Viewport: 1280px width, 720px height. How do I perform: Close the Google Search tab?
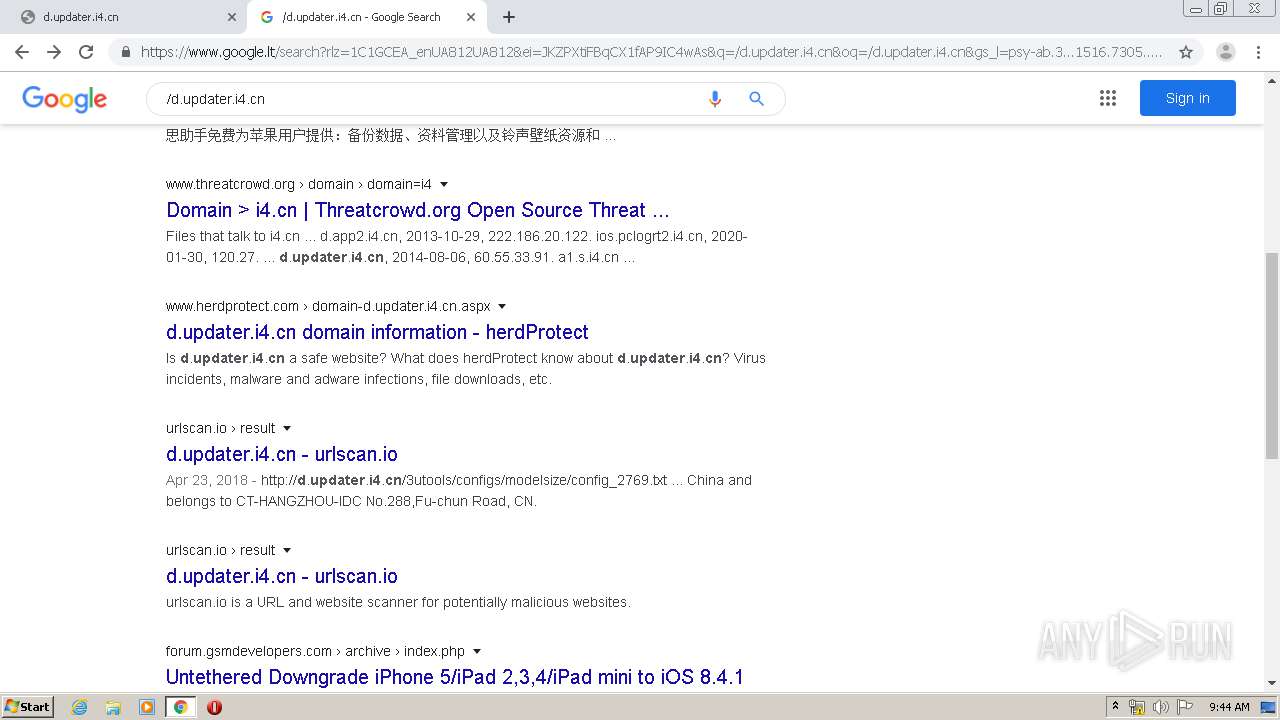[471, 17]
